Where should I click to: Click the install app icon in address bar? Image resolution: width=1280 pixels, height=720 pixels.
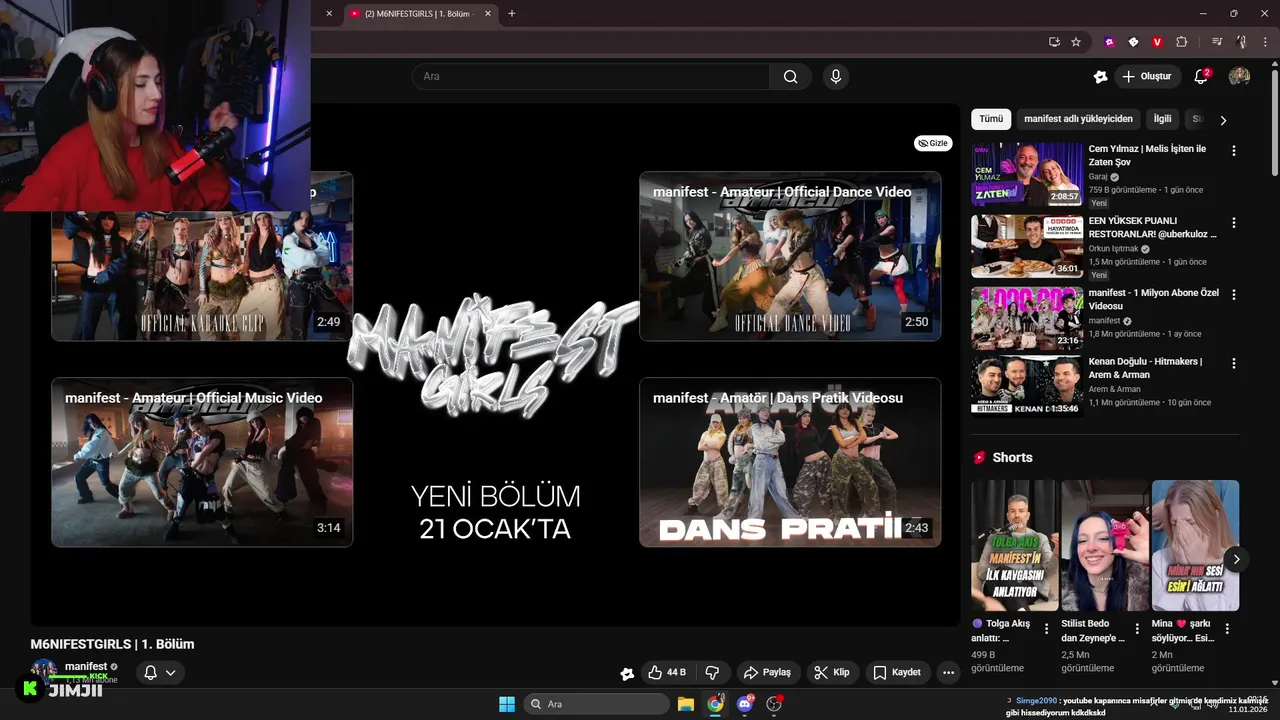(1054, 42)
